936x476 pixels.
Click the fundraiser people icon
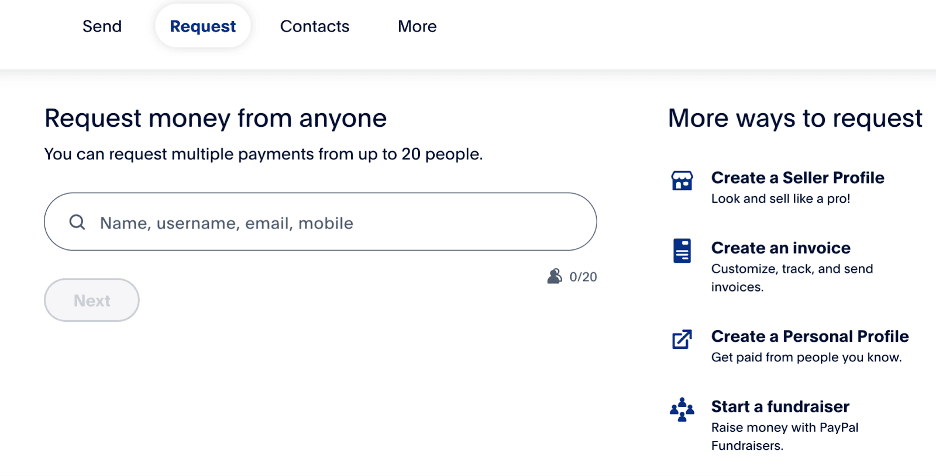click(x=682, y=409)
